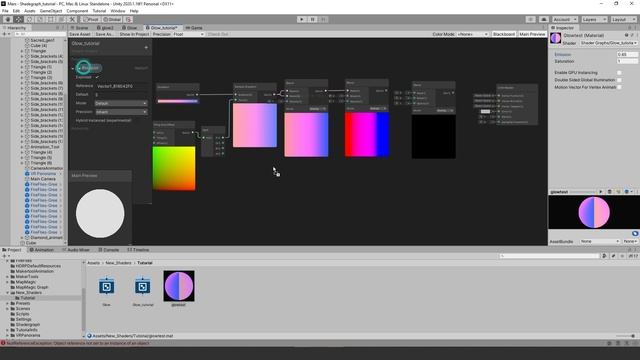
Task: Select the glowtest material thumbnail
Action: (179, 286)
